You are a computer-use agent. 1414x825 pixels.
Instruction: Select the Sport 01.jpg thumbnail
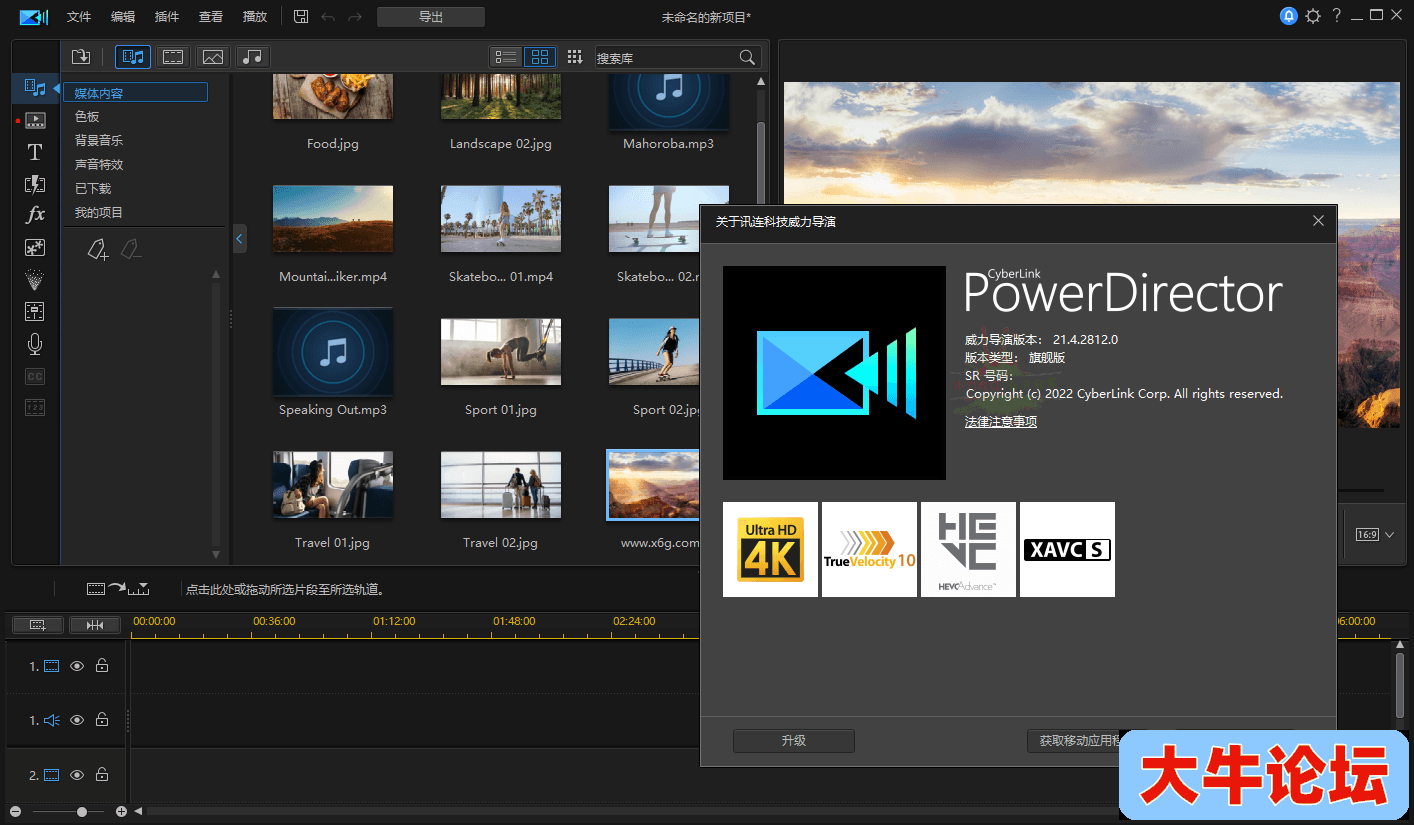pos(501,352)
